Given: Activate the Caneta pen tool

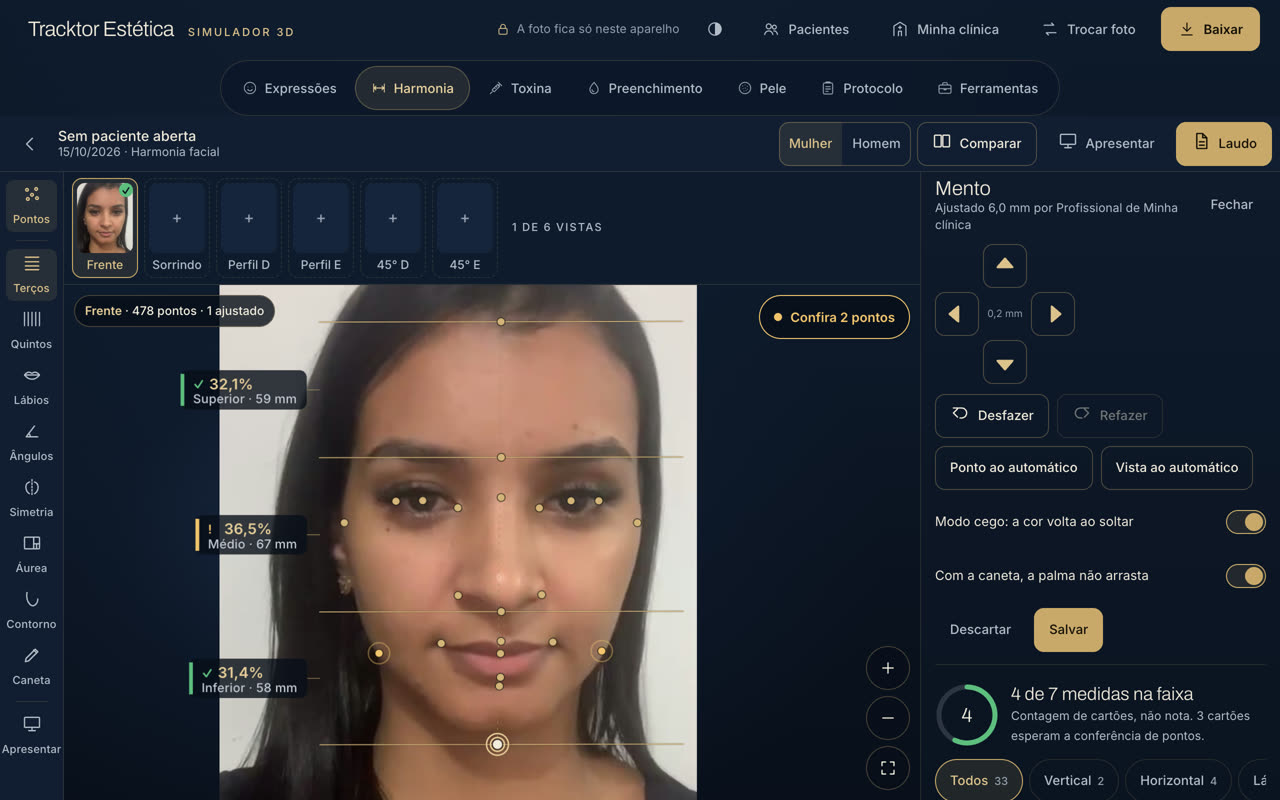Looking at the screenshot, I should coord(31,667).
